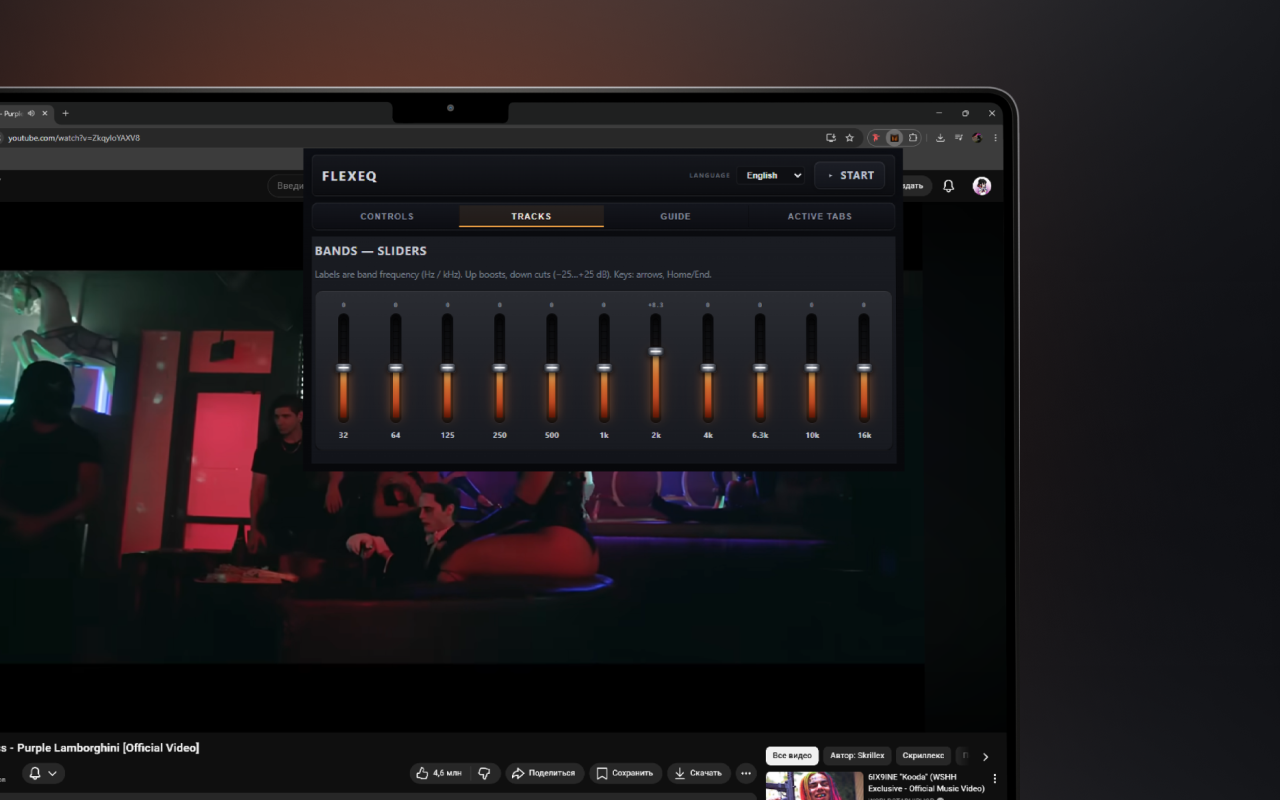Select the Скриллекс filter chip

point(923,756)
